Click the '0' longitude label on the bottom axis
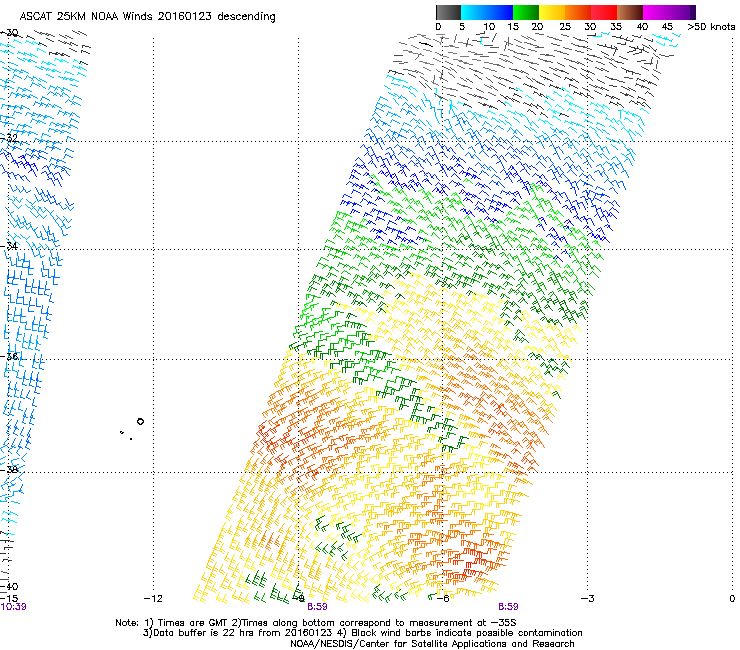Screen dimensions: 740x650 [732, 599]
